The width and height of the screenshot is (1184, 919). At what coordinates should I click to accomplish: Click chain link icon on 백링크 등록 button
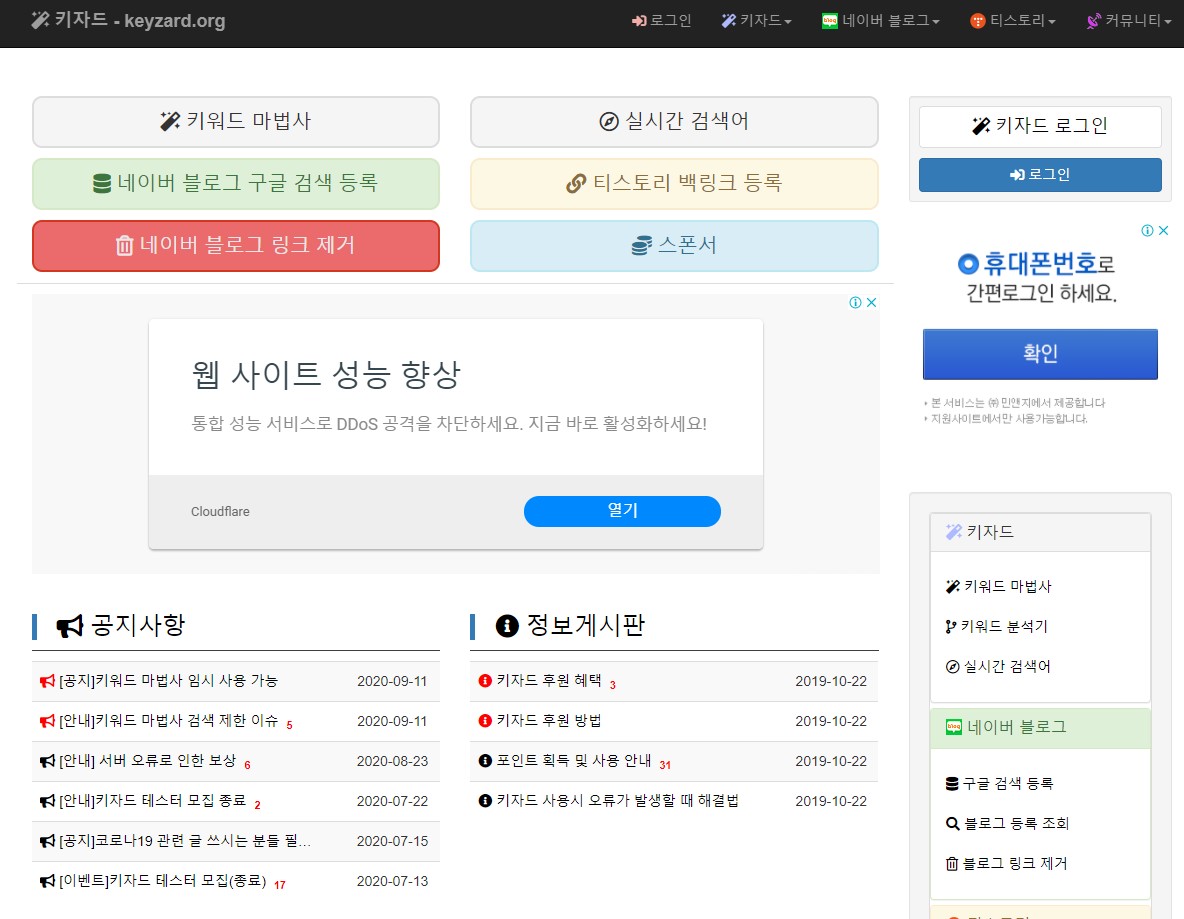(576, 183)
